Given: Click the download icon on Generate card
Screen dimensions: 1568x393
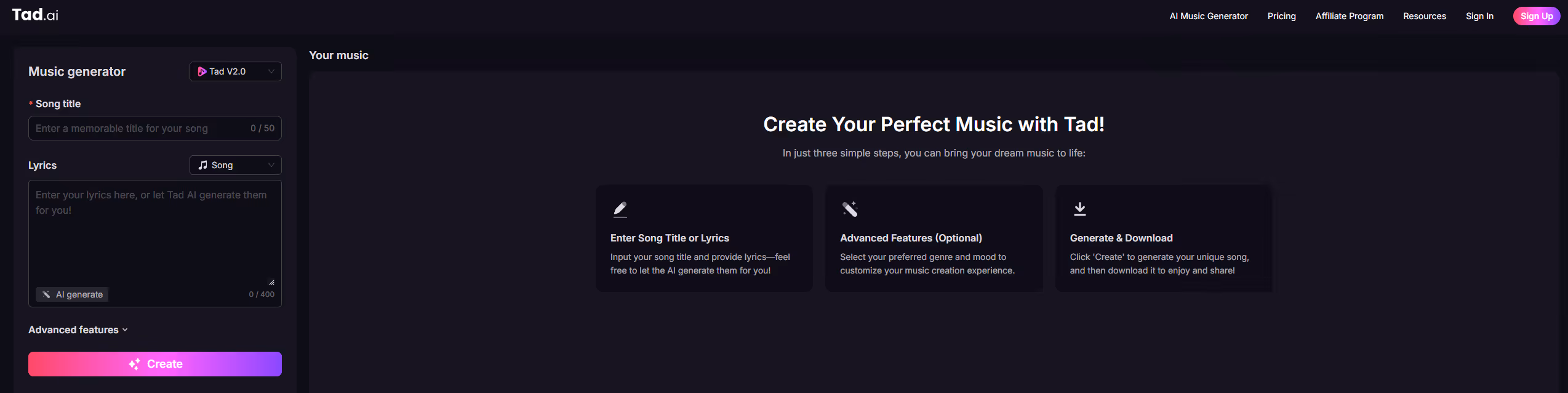Looking at the screenshot, I should coord(1079,209).
